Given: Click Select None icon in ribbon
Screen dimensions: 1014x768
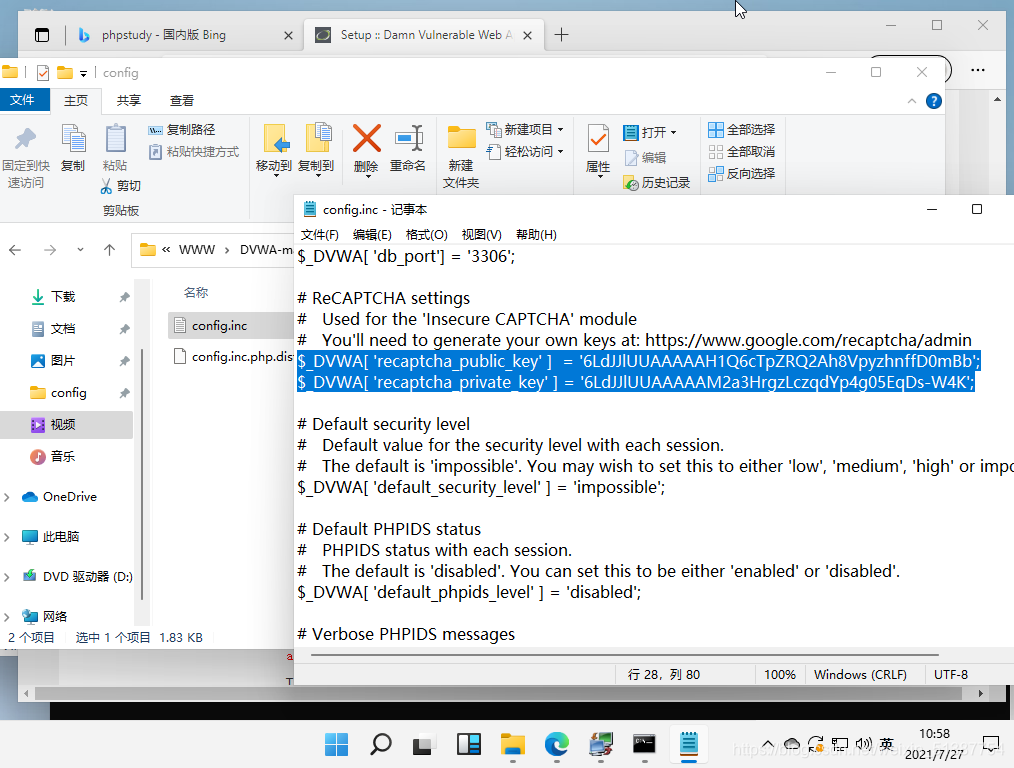Looking at the screenshot, I should (x=715, y=152).
